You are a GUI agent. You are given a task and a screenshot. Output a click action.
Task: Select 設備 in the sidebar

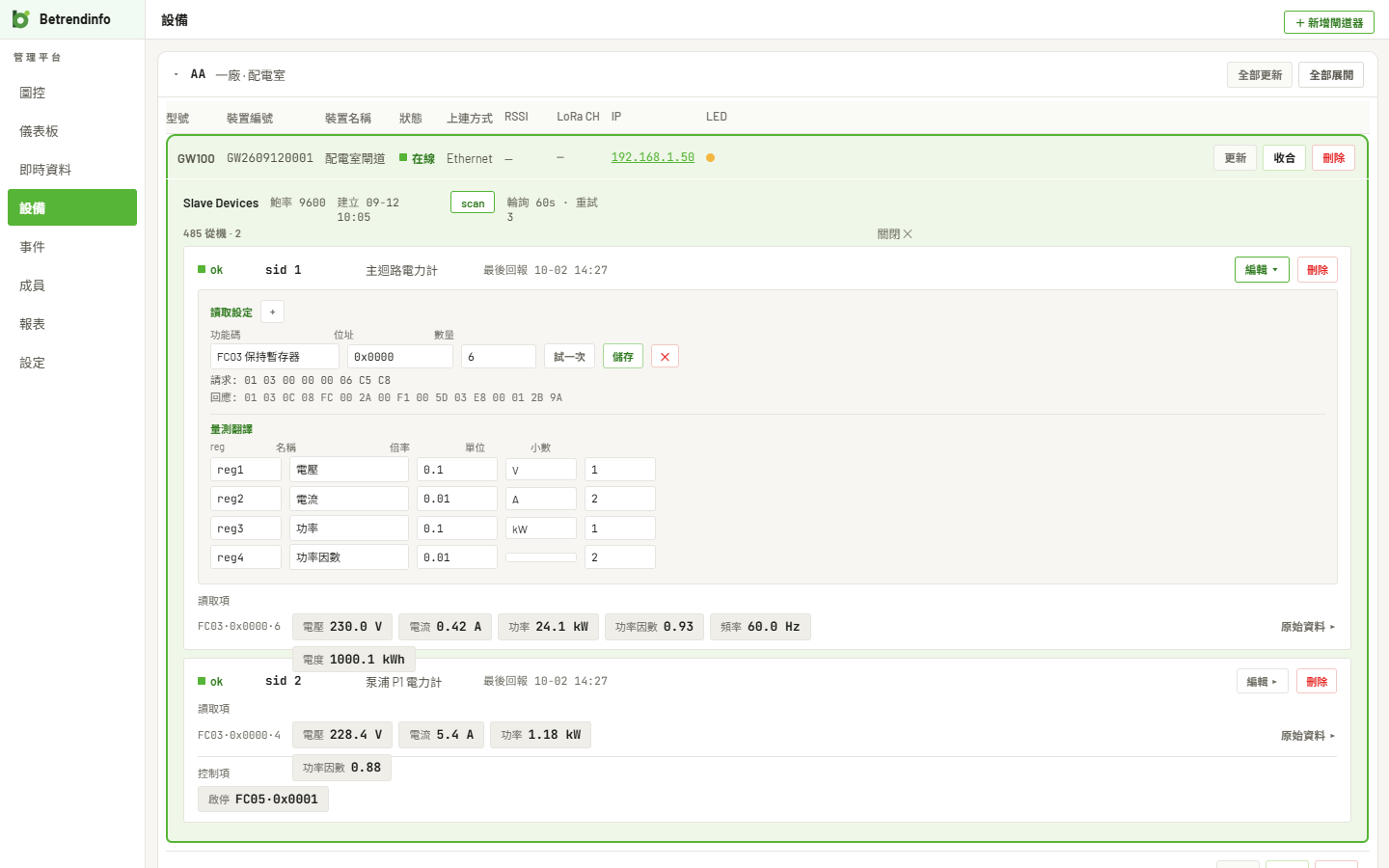72,207
